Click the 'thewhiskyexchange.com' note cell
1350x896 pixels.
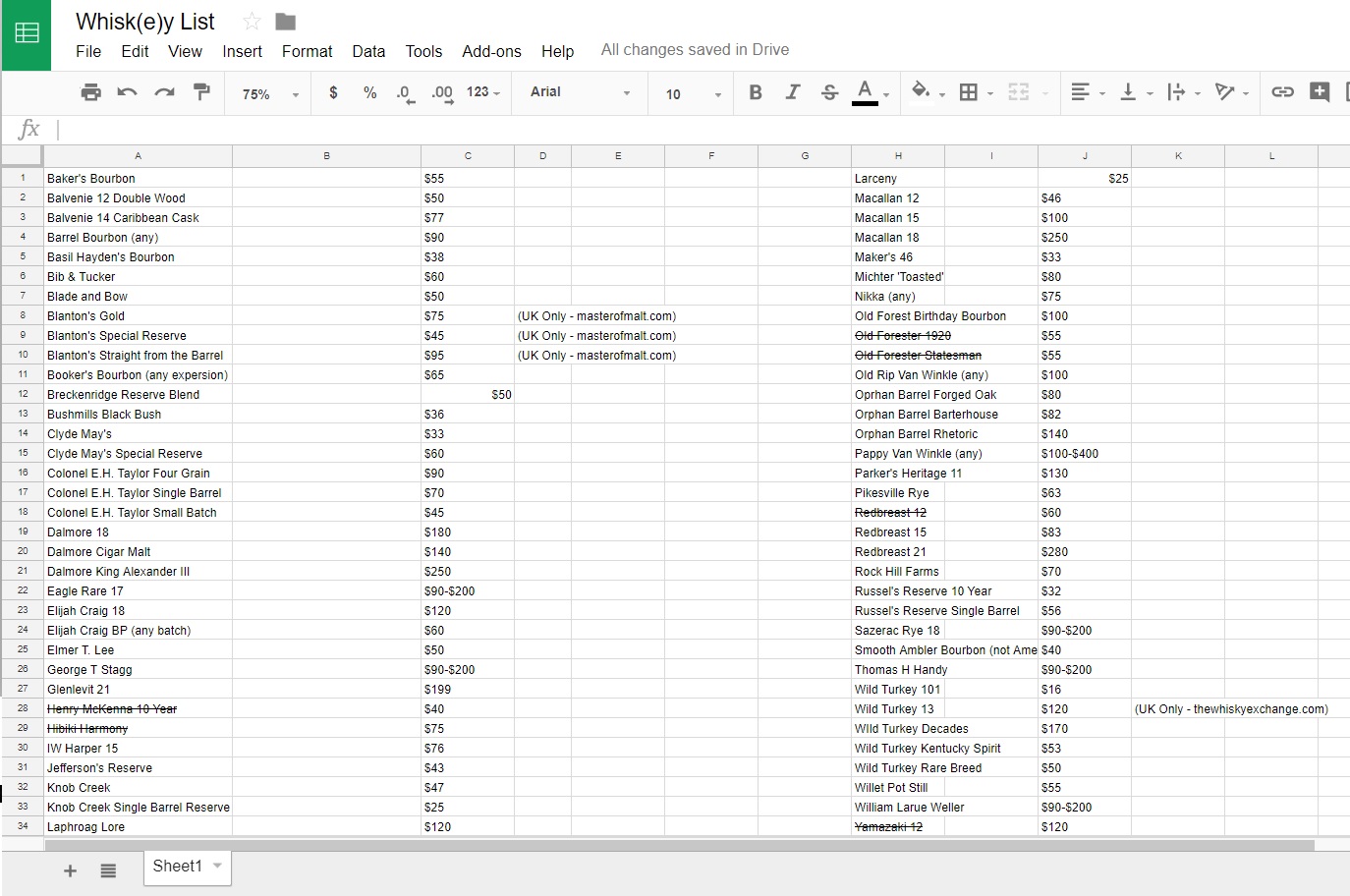[1231, 708]
